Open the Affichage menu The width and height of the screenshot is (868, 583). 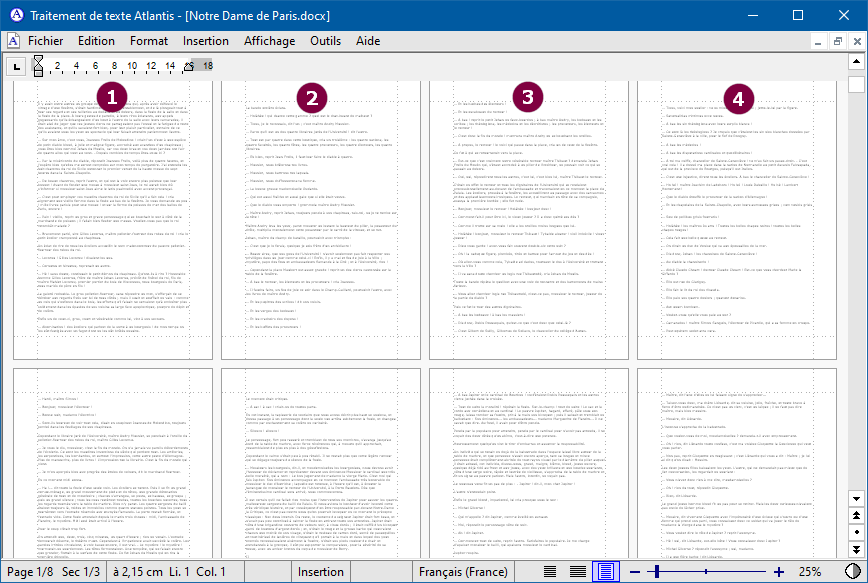pyautogui.click(x=270, y=40)
